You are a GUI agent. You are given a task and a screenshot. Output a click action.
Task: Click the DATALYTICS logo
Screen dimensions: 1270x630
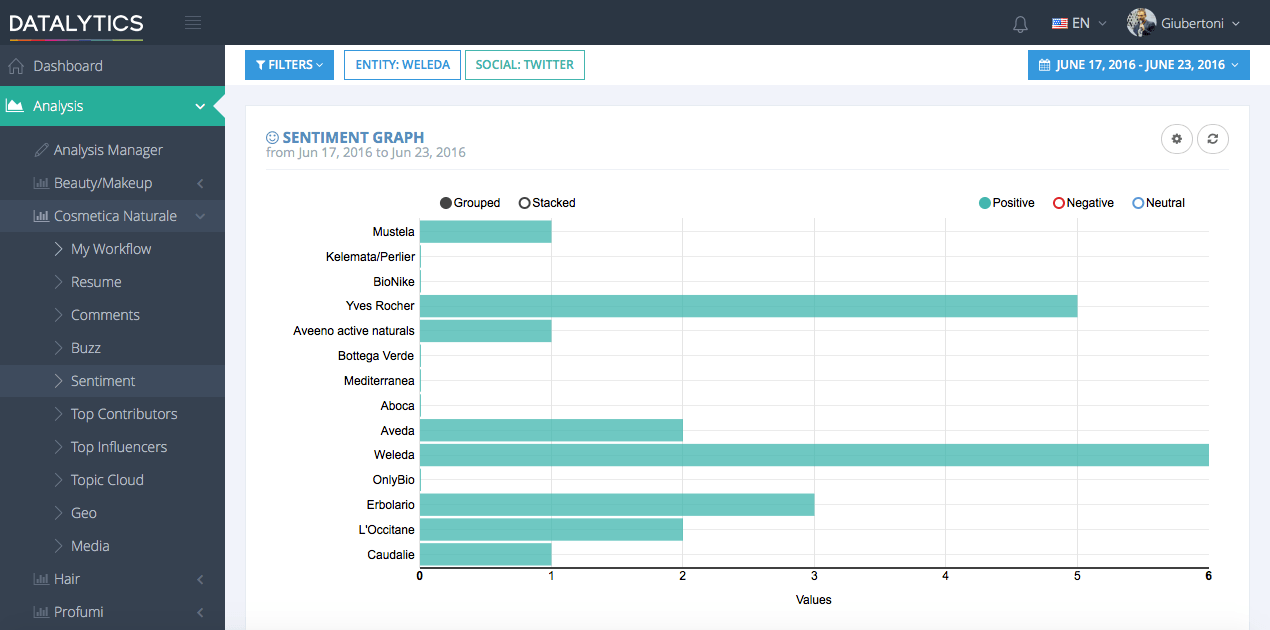point(76,24)
